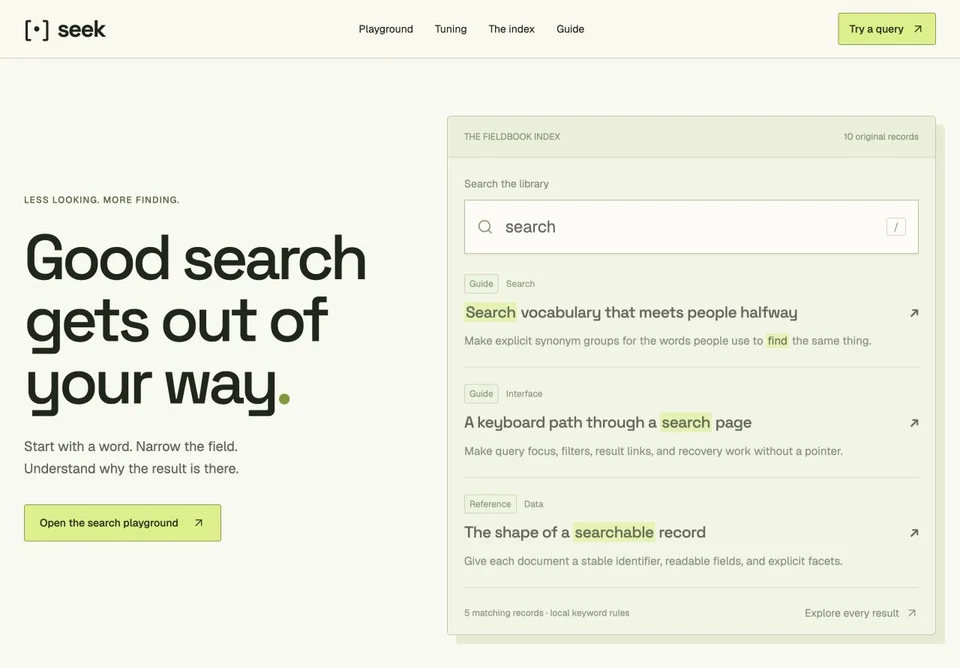Click arrow icon beside keyboard path result
The image size is (960, 668).
914,422
